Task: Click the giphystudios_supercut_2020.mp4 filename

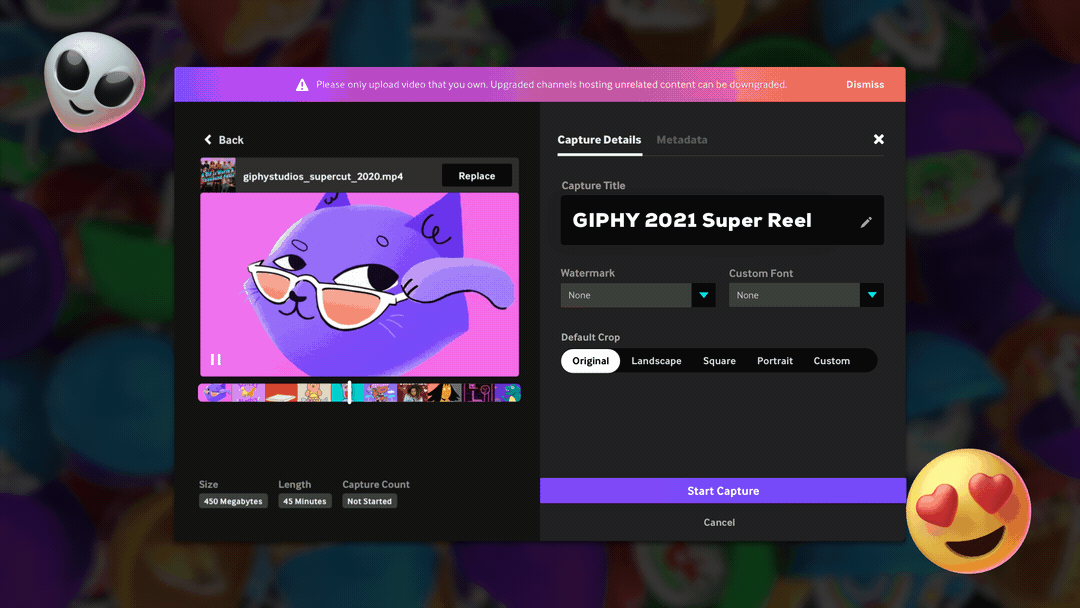Action: click(322, 176)
